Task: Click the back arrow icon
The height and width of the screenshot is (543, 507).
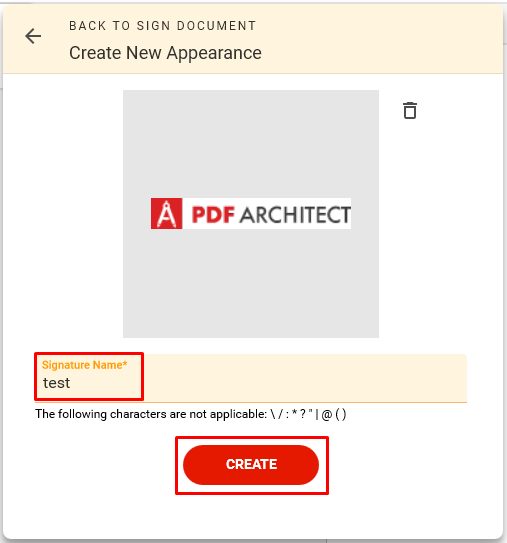Action: [x=33, y=36]
